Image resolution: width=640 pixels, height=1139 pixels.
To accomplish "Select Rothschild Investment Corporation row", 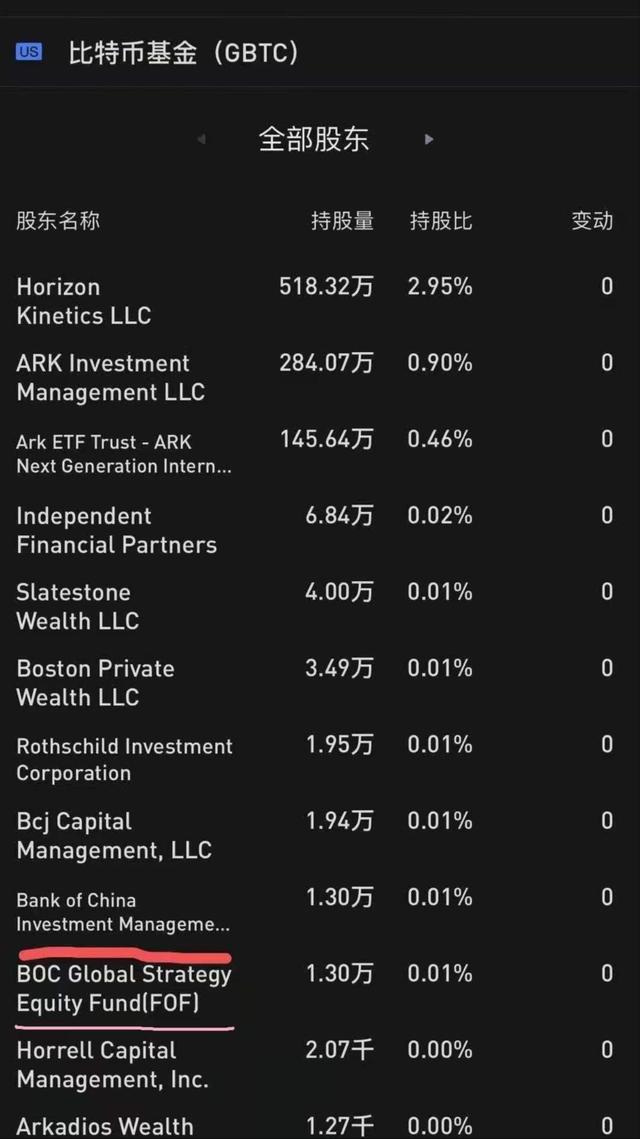I will (320, 758).
